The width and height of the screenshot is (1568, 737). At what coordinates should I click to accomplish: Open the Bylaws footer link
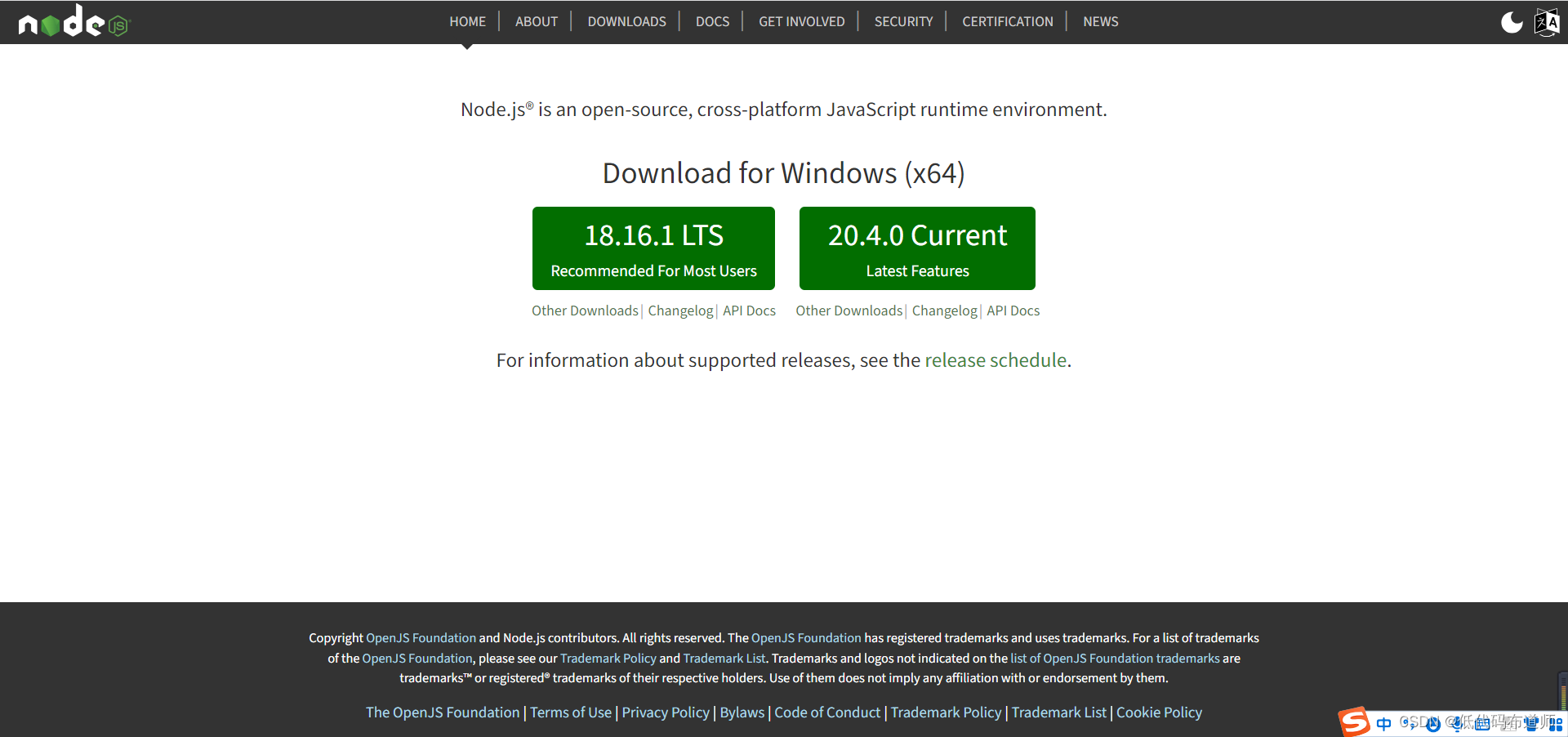(742, 712)
